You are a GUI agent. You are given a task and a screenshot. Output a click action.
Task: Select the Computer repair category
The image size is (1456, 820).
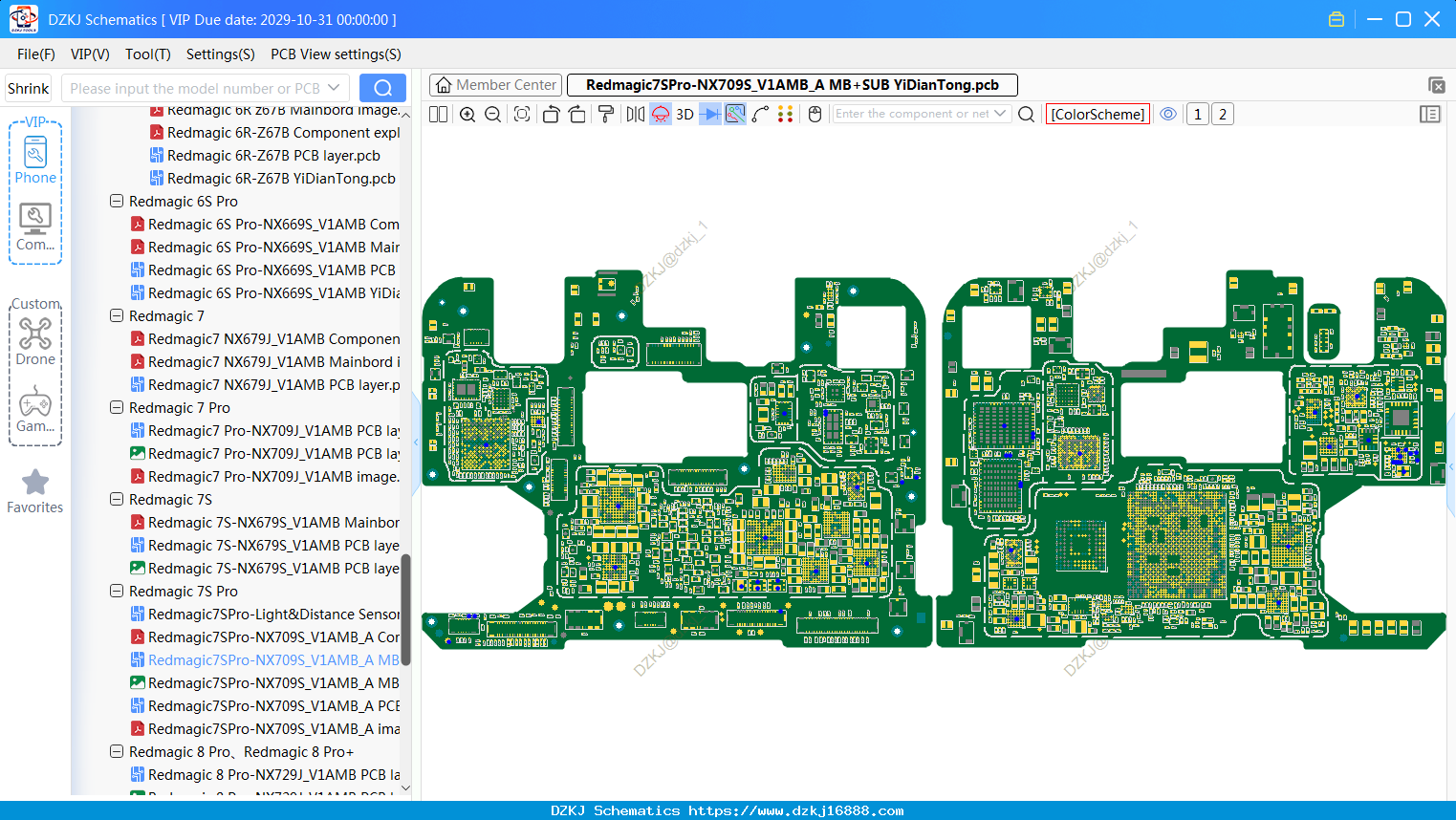point(35,227)
